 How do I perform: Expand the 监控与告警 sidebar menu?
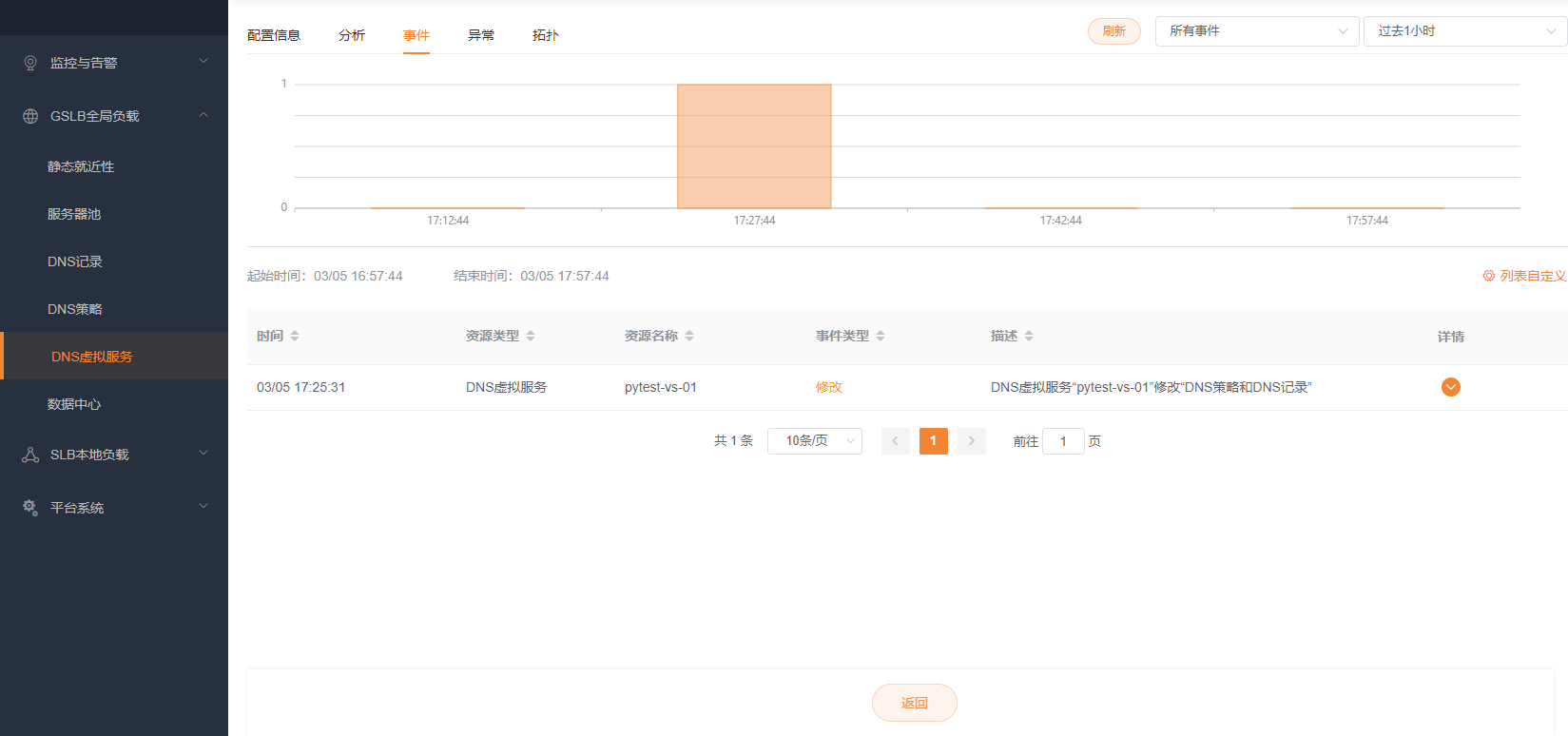point(203,63)
